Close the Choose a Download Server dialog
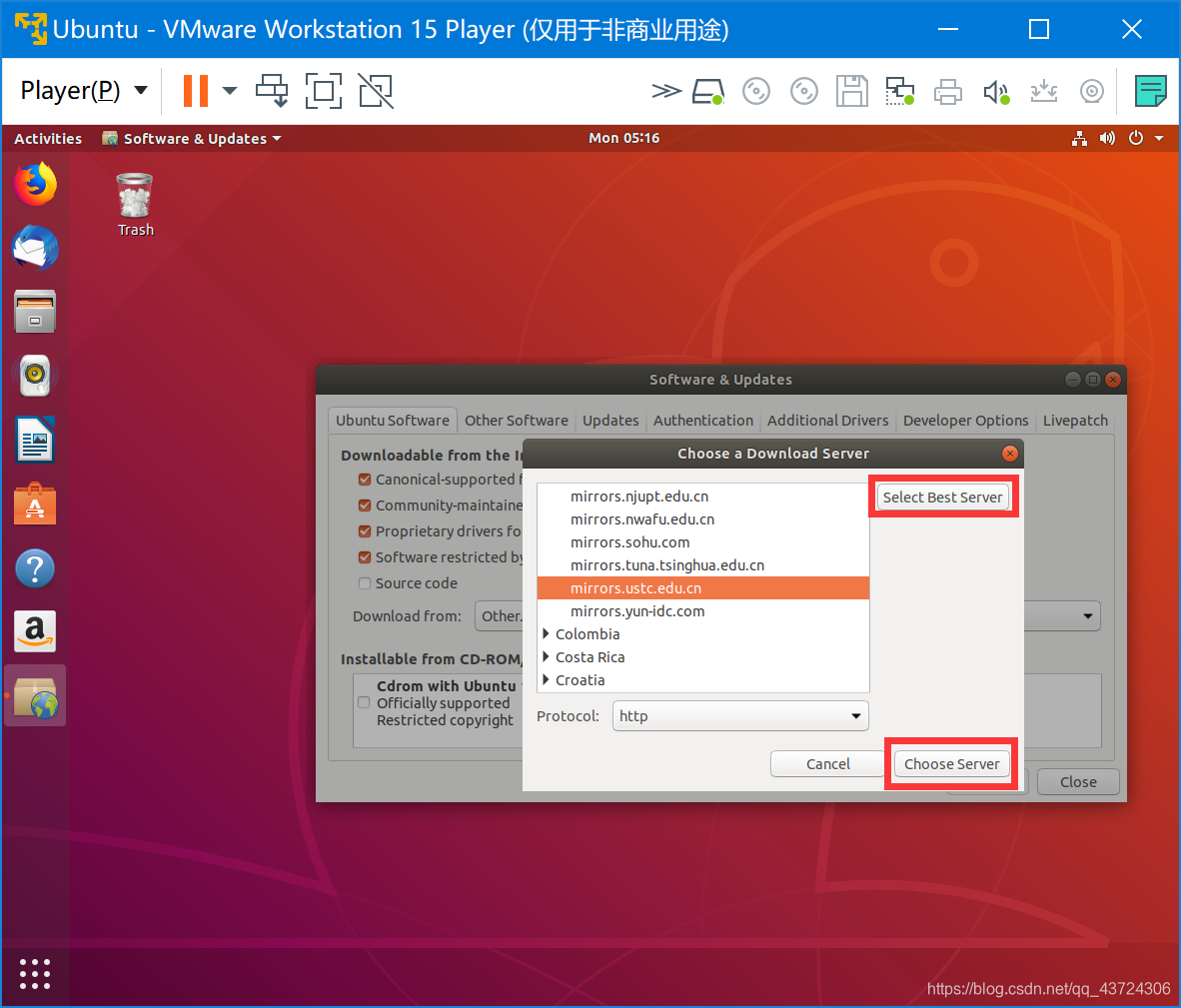Image resolution: width=1181 pixels, height=1008 pixels. click(1010, 454)
